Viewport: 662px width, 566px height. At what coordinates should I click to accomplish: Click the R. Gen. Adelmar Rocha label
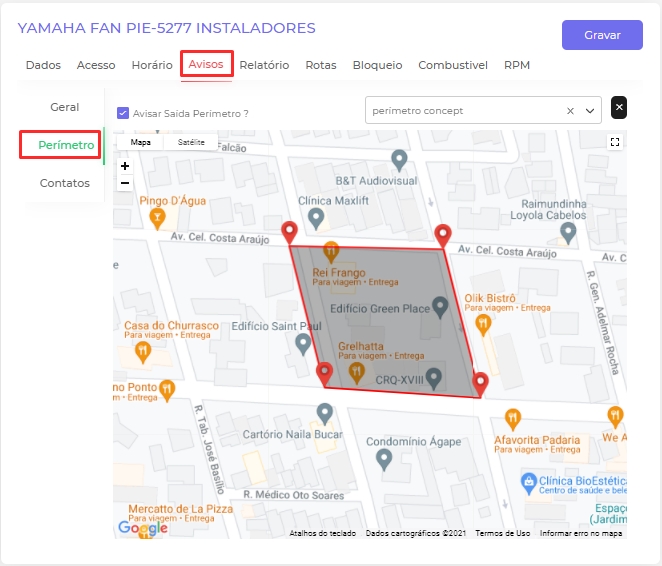tap(603, 322)
